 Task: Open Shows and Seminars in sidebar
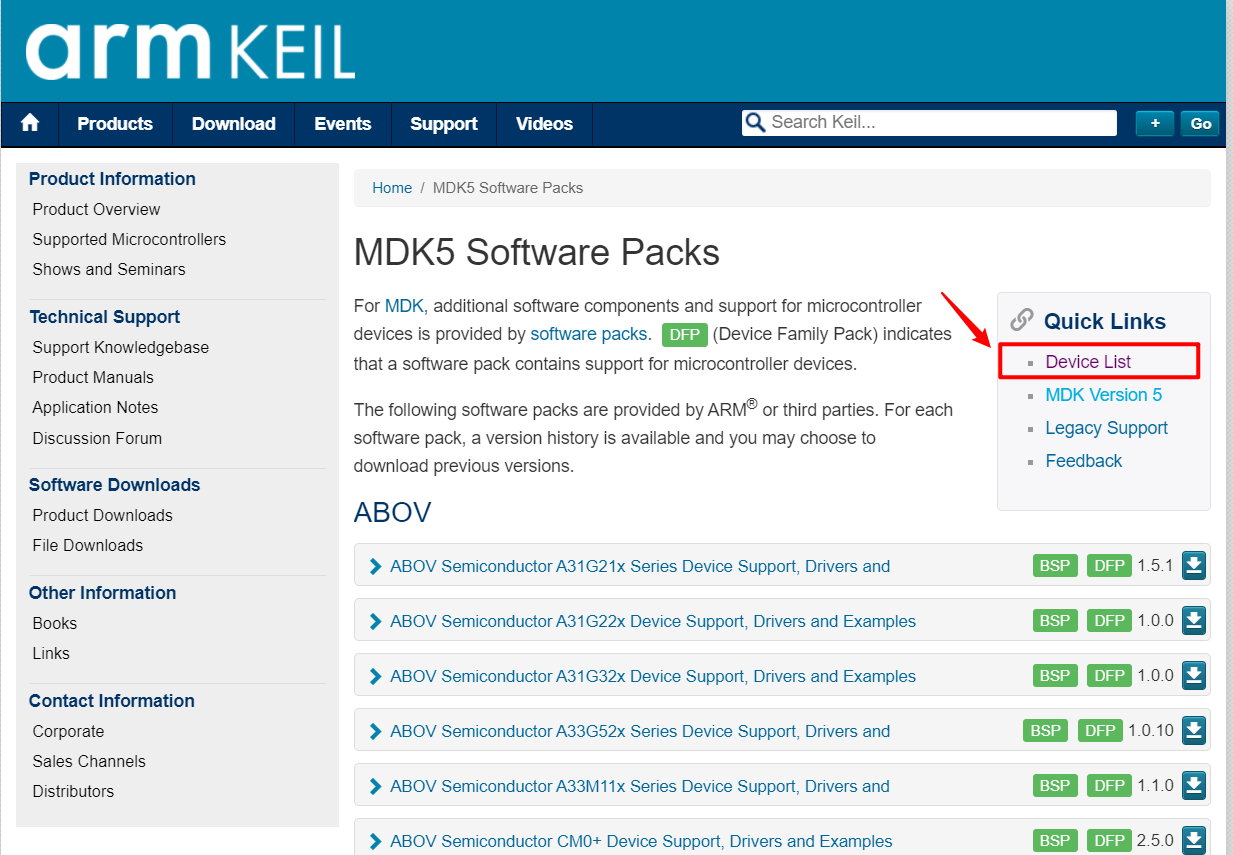coord(109,269)
